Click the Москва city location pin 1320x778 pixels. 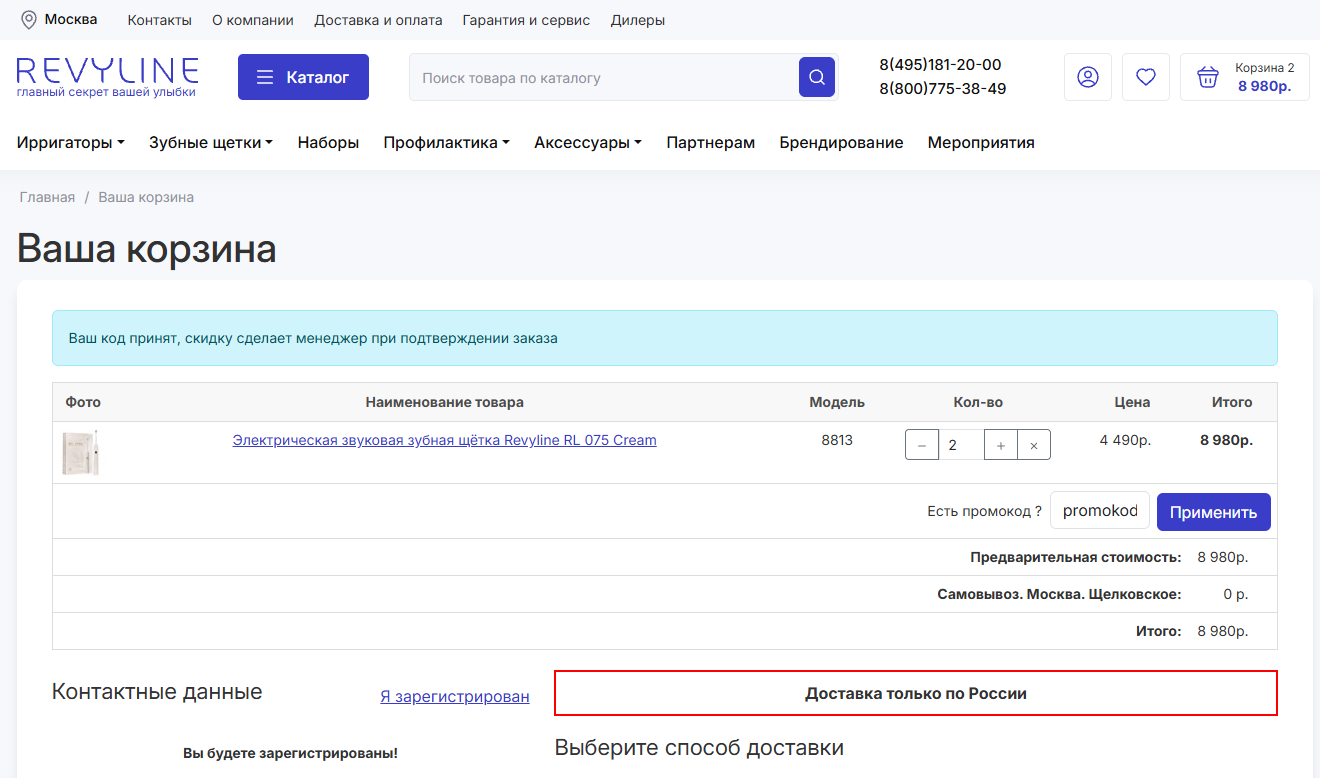click(x=29, y=20)
